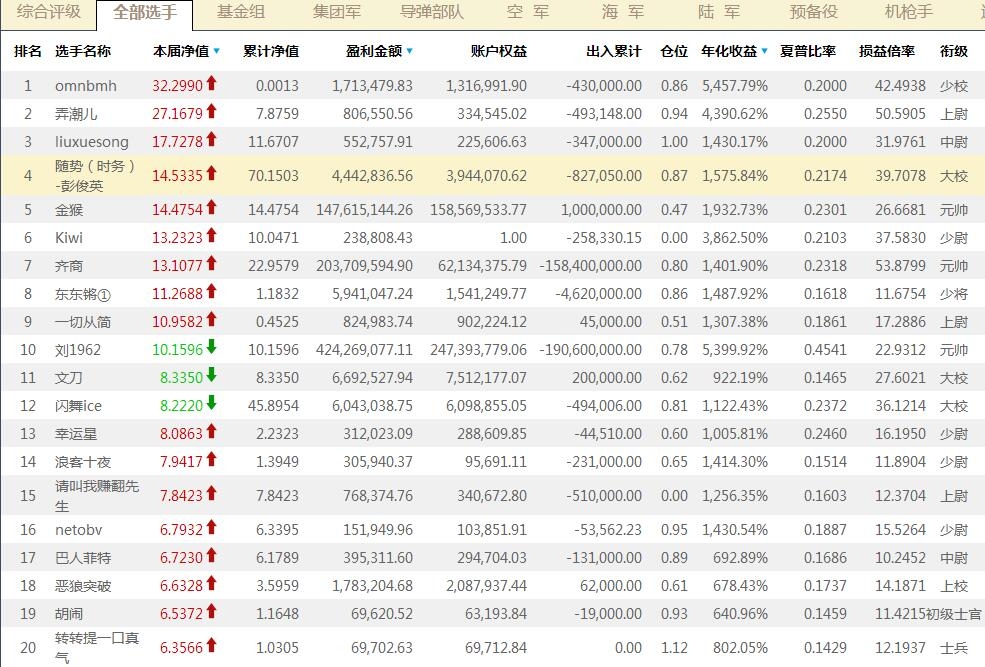The width and height of the screenshot is (985, 667).
Task: Switch to the 综合评级 tab
Action: pyautogui.click(x=49, y=13)
